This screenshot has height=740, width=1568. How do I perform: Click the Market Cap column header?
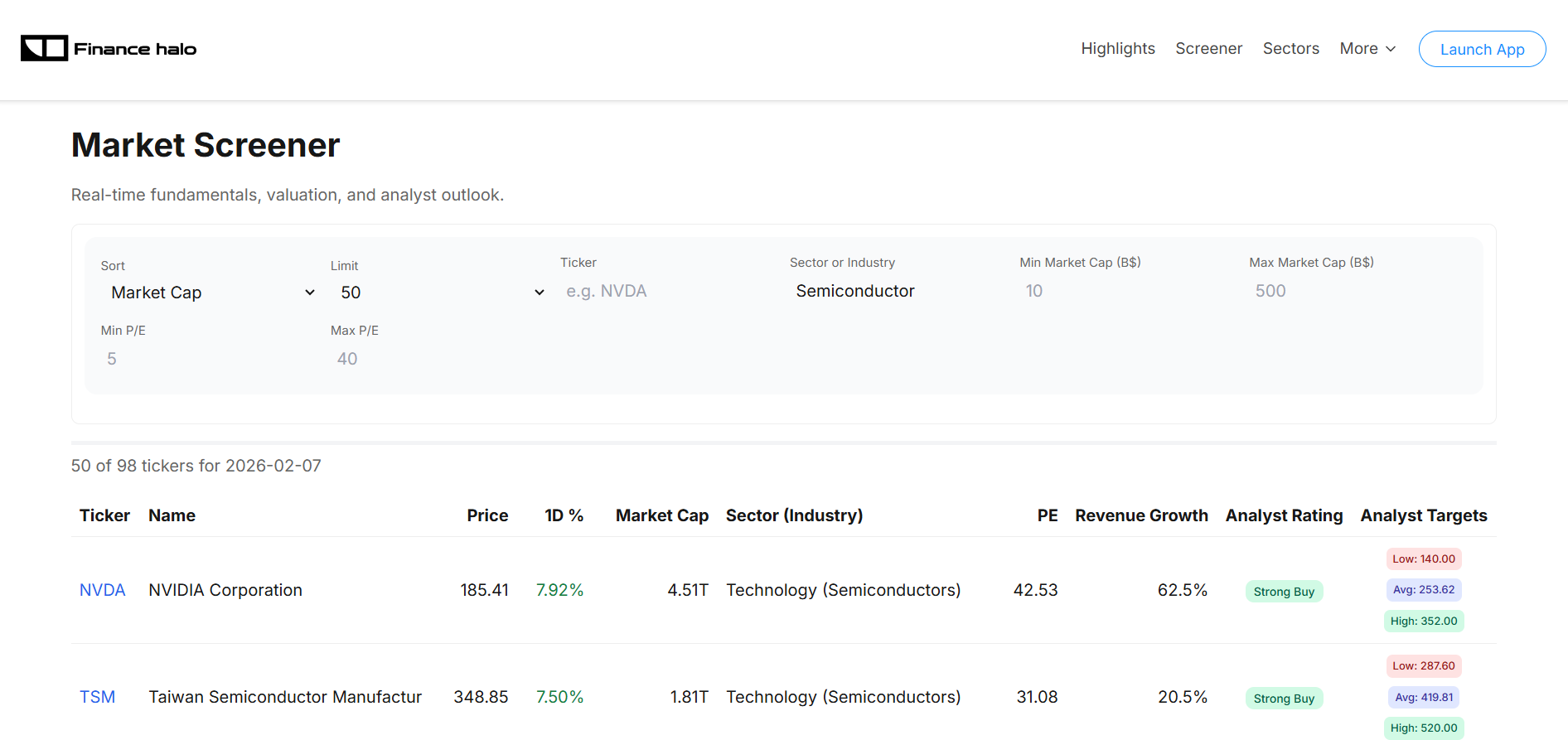[661, 515]
